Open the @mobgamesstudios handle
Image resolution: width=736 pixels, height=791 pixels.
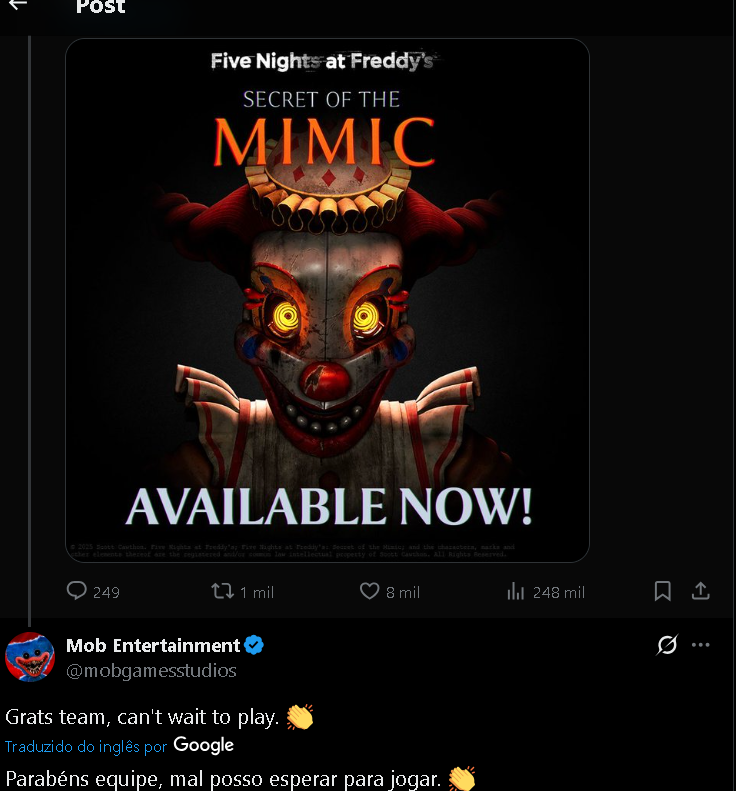[x=151, y=671]
